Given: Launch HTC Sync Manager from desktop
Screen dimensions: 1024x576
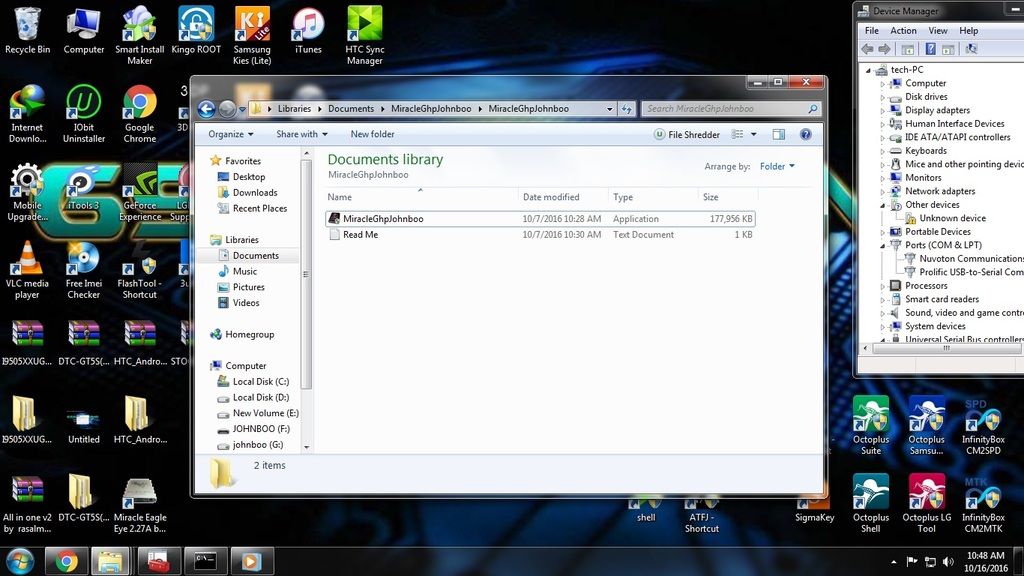Looking at the screenshot, I should click(364, 26).
